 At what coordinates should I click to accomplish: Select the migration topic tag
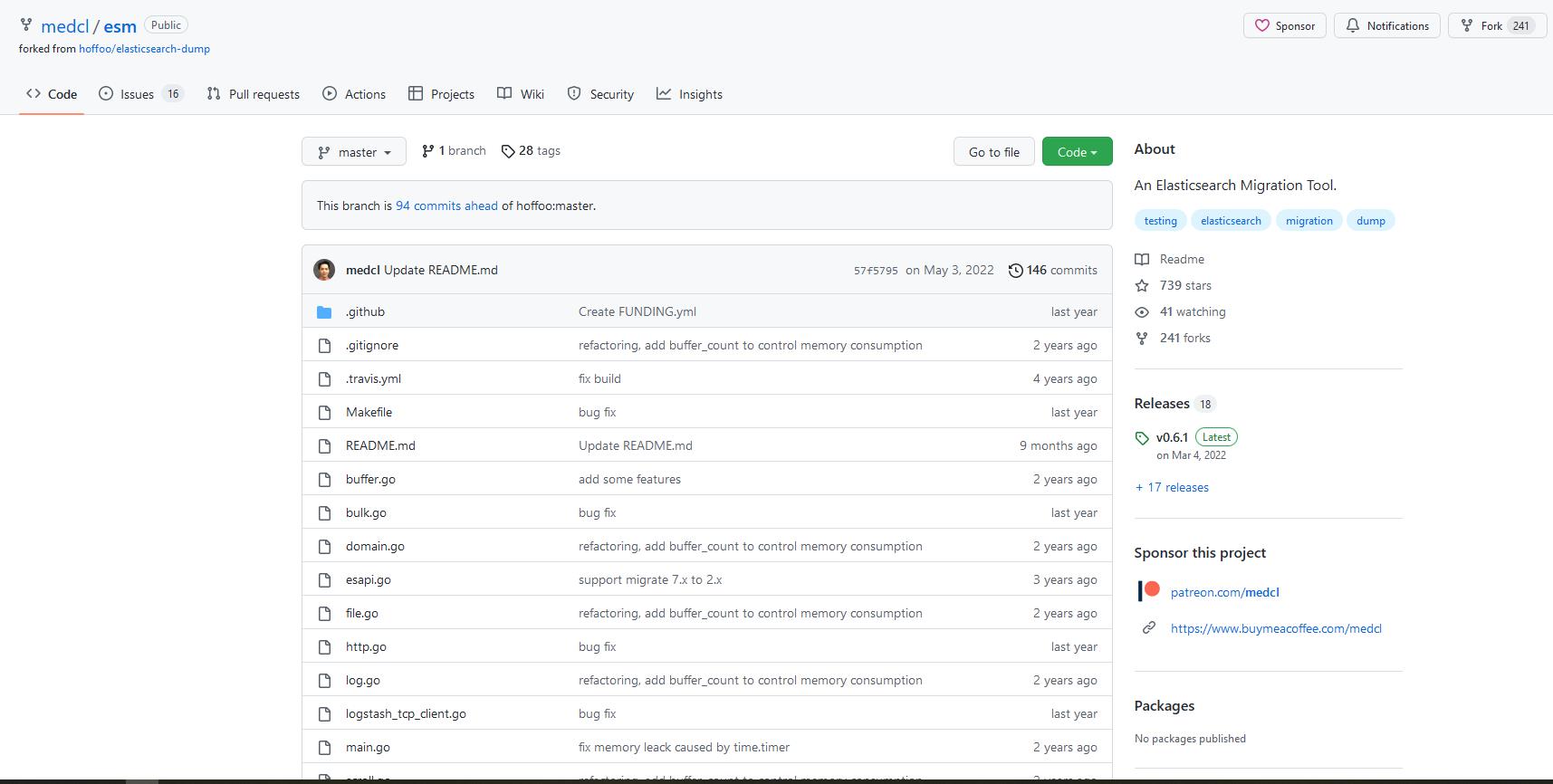1309,221
